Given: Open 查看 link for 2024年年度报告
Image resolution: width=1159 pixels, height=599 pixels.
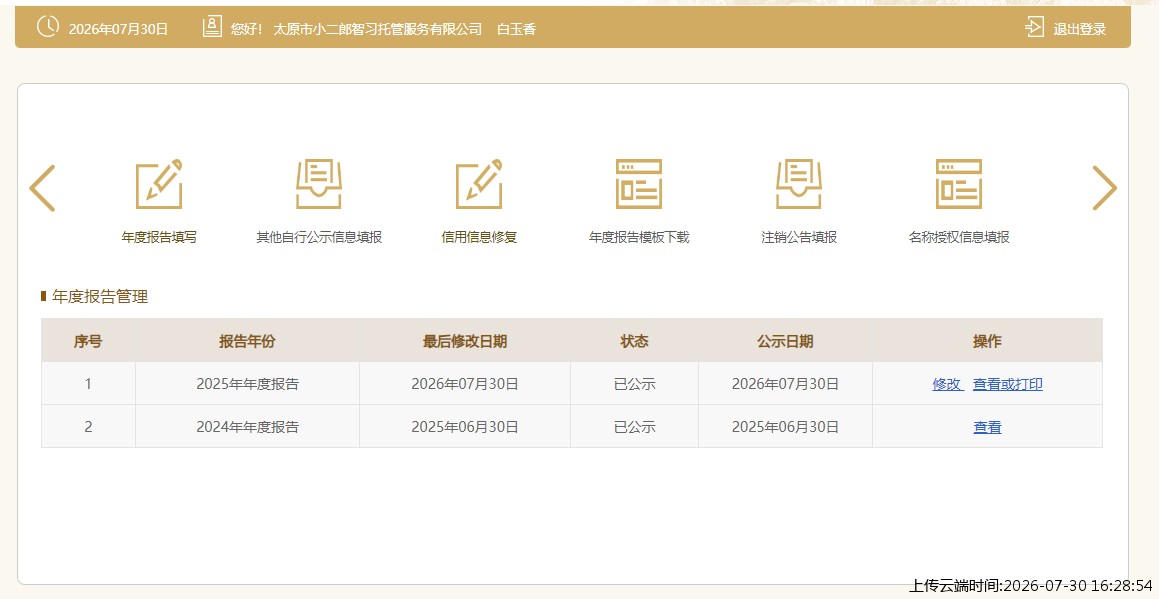Looking at the screenshot, I should (988, 427).
